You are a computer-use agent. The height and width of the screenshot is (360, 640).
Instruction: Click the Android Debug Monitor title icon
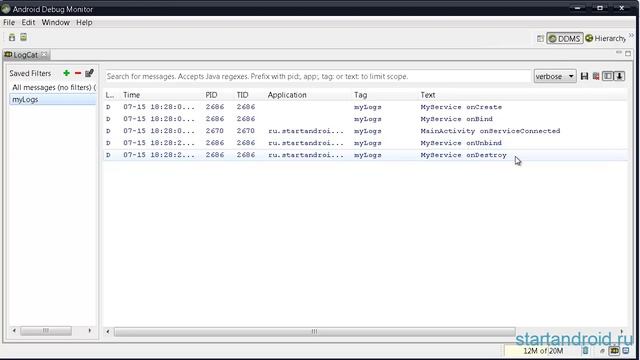pos(6,9)
